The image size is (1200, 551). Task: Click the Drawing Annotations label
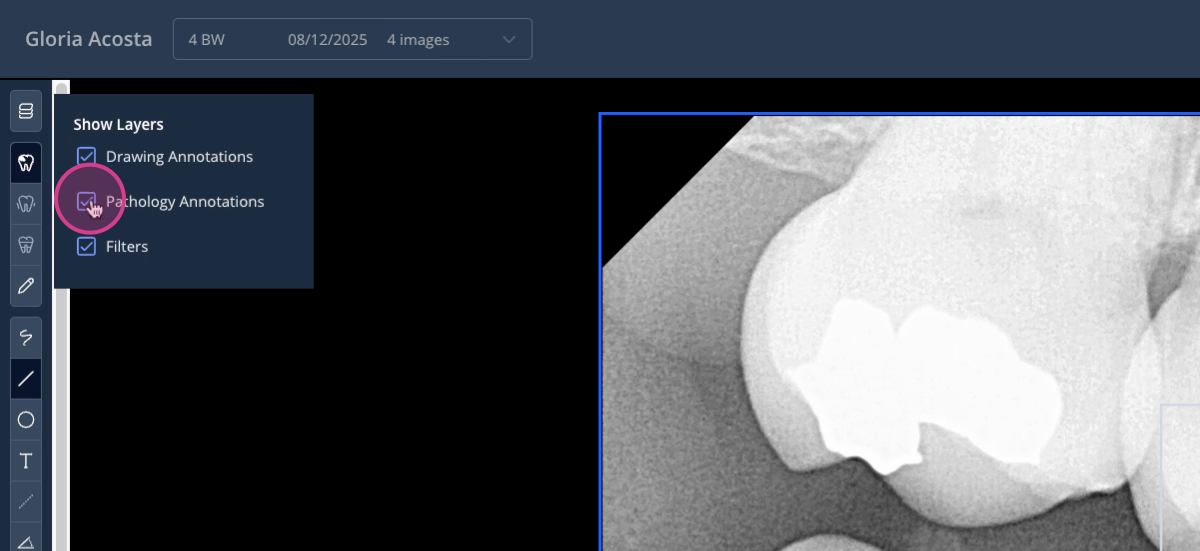[179, 156]
